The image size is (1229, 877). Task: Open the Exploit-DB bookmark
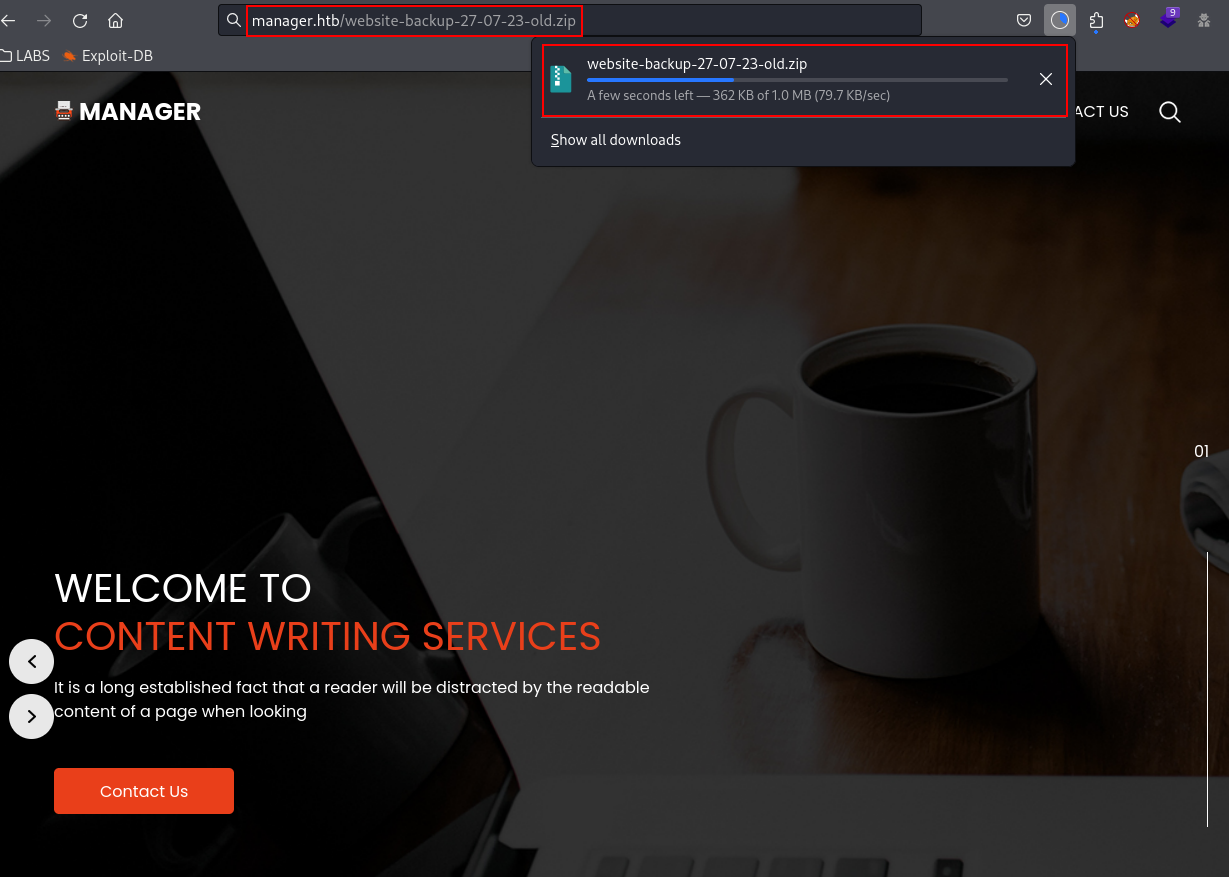[107, 56]
